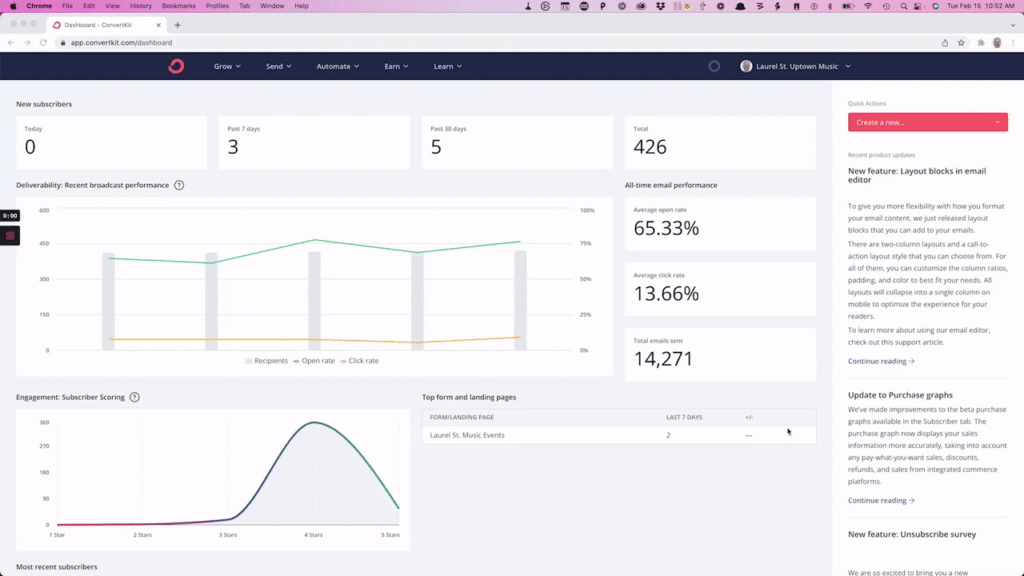Open the Tab menu in the menu bar

tap(245, 6)
